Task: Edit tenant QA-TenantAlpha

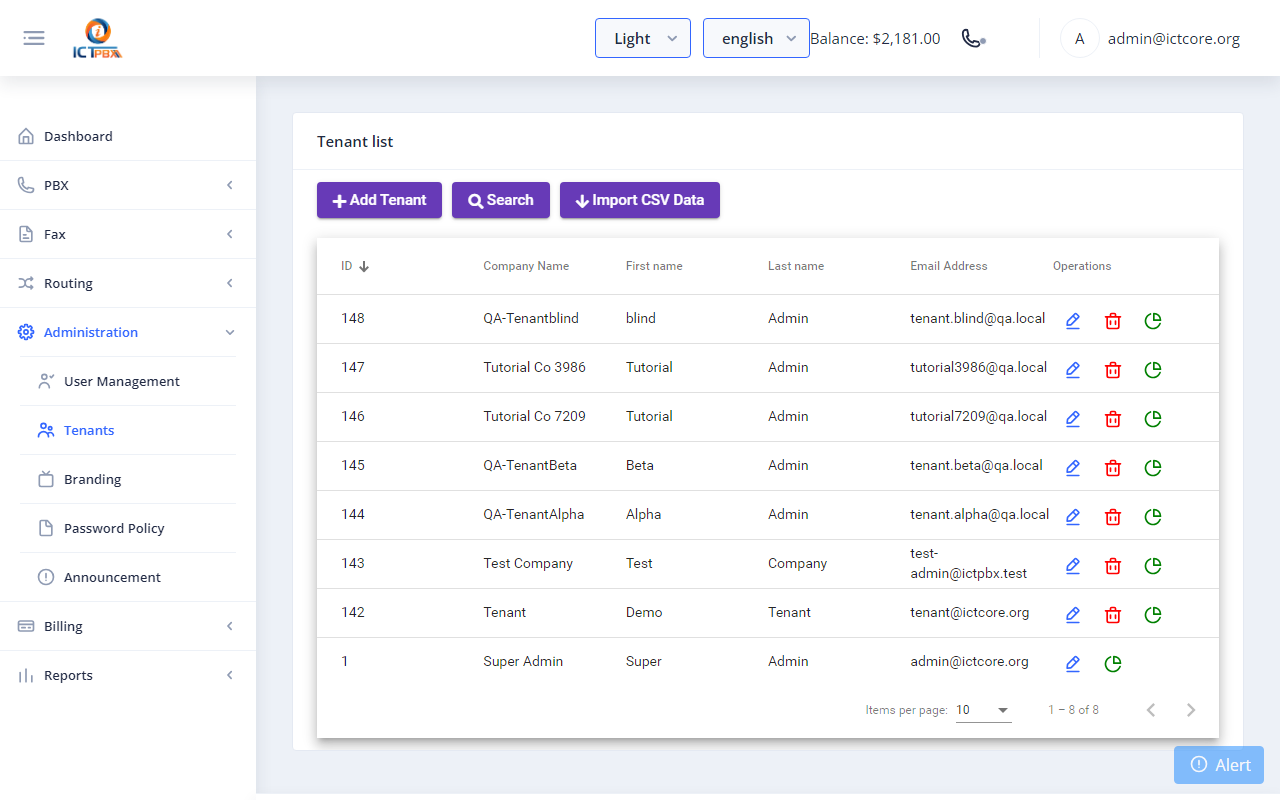Action: [1073, 516]
